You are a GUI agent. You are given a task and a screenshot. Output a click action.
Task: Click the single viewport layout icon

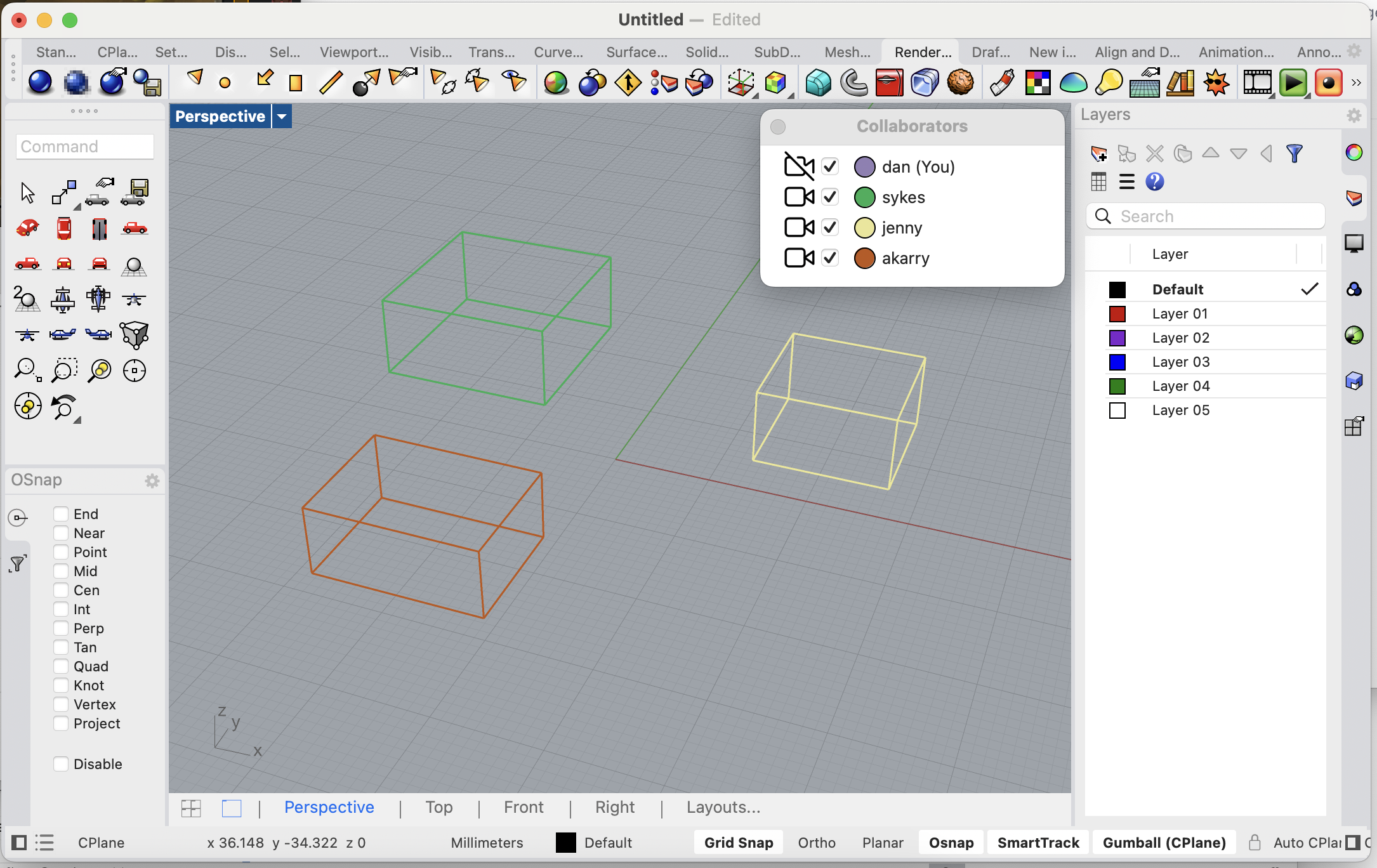(232, 808)
